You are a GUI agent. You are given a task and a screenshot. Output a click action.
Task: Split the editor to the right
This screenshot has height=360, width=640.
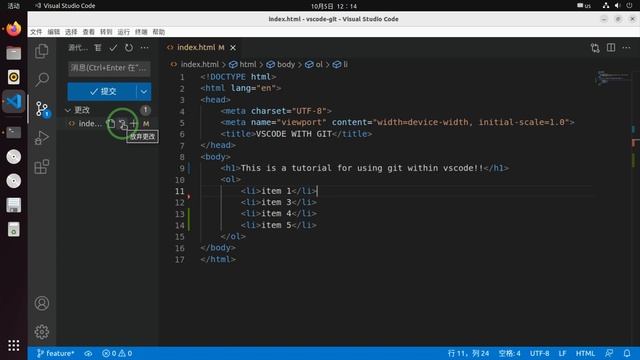coord(611,48)
